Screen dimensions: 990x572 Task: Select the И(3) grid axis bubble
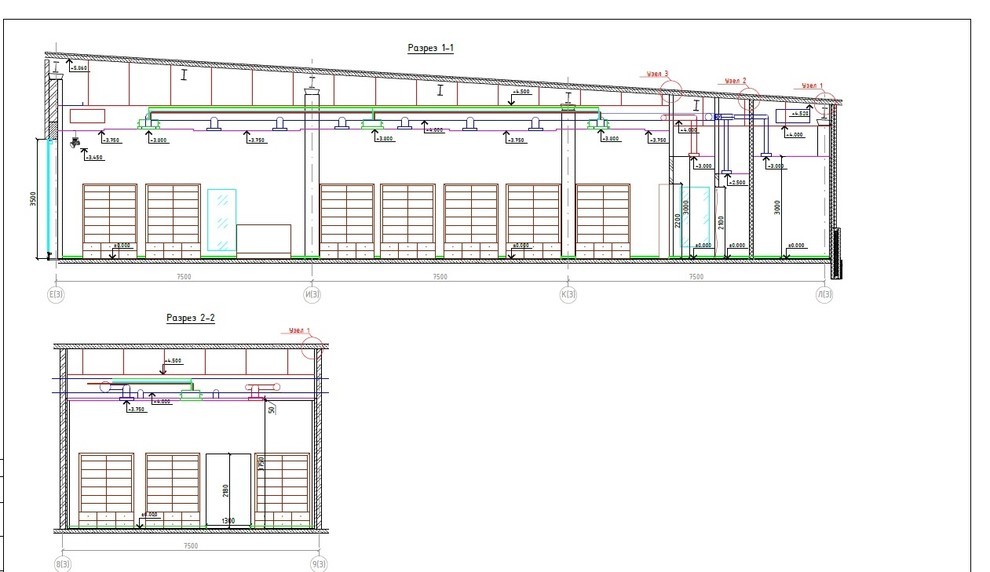click(312, 294)
